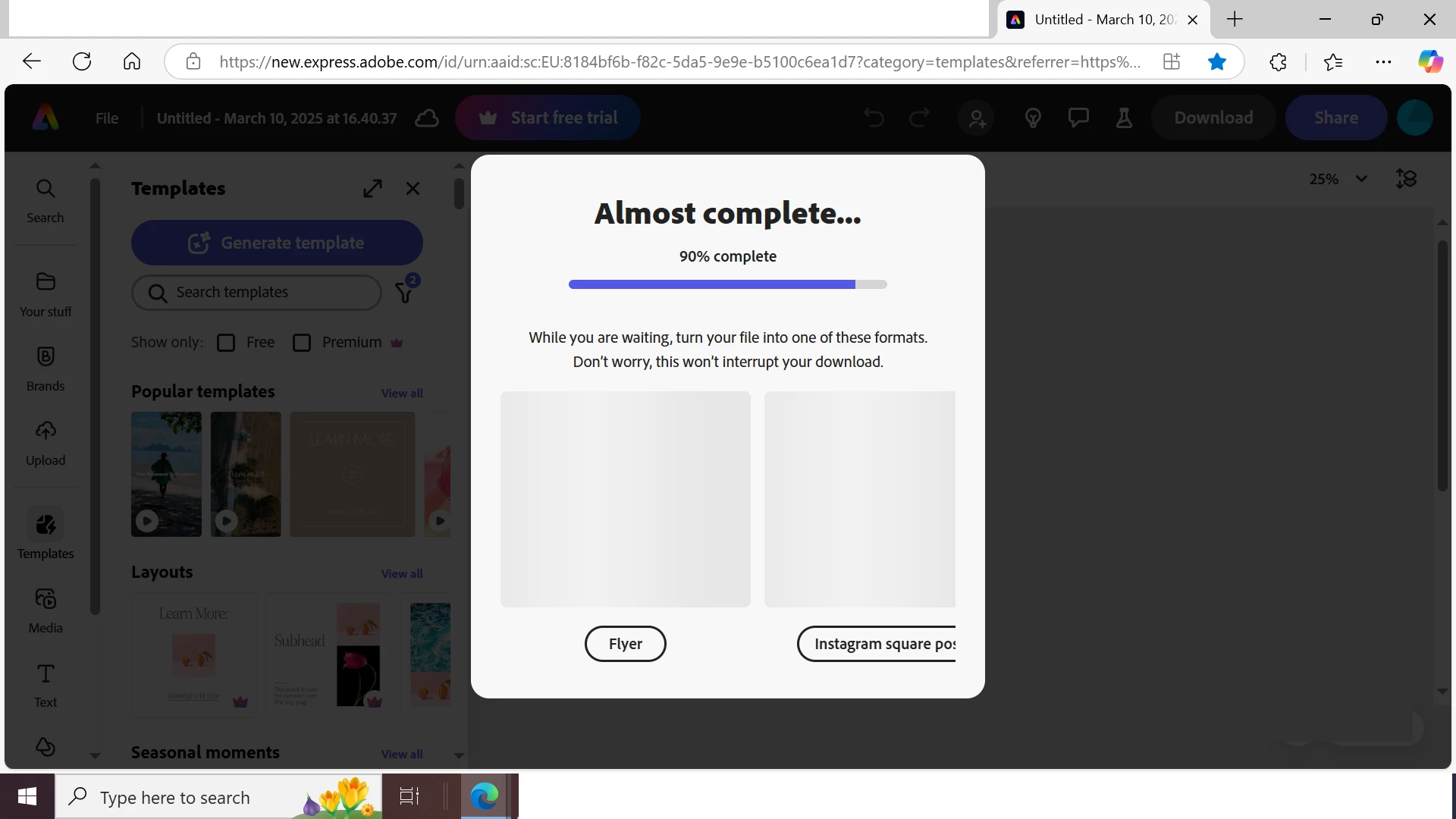Click the Generate template button

[277, 243]
